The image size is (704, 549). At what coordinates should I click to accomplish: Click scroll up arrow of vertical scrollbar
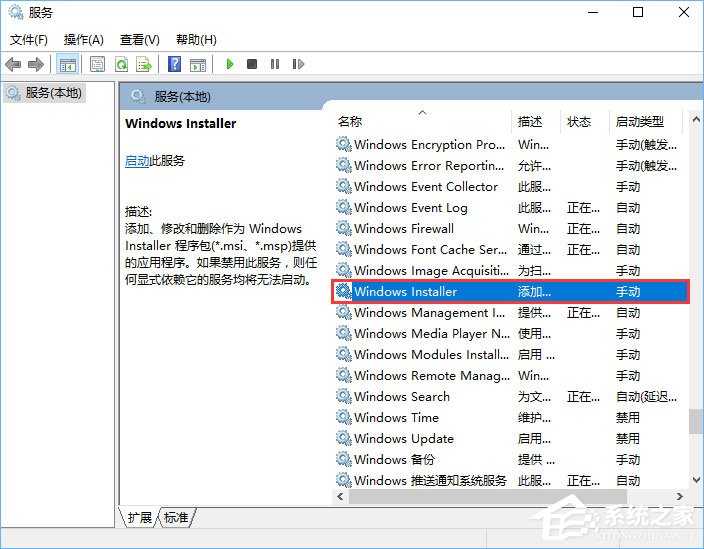tap(696, 119)
